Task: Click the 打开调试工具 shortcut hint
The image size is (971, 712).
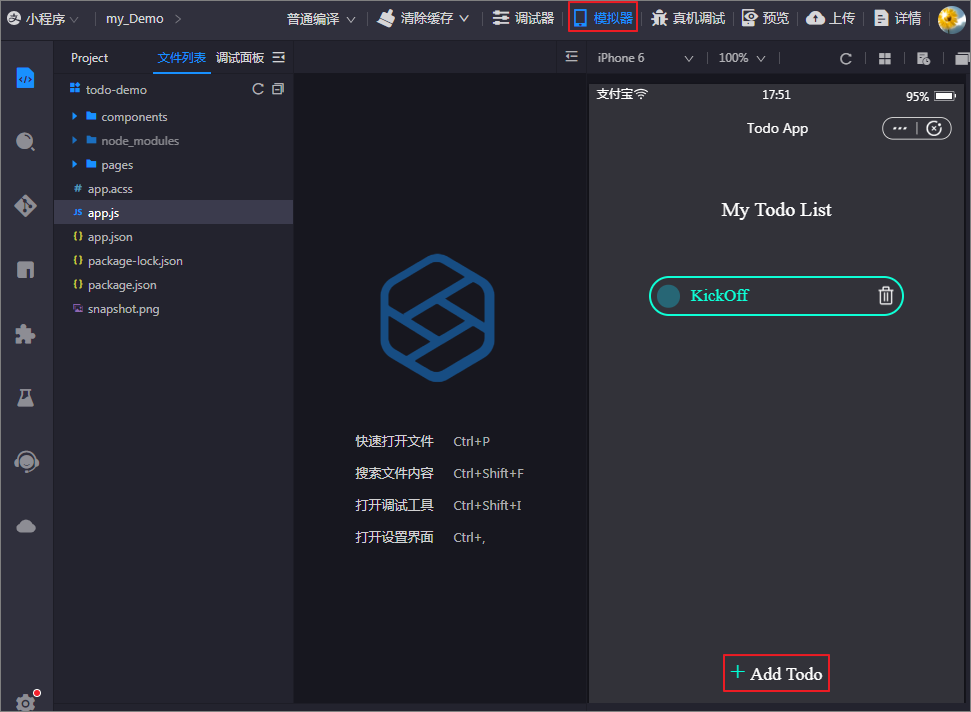Action: point(394,506)
